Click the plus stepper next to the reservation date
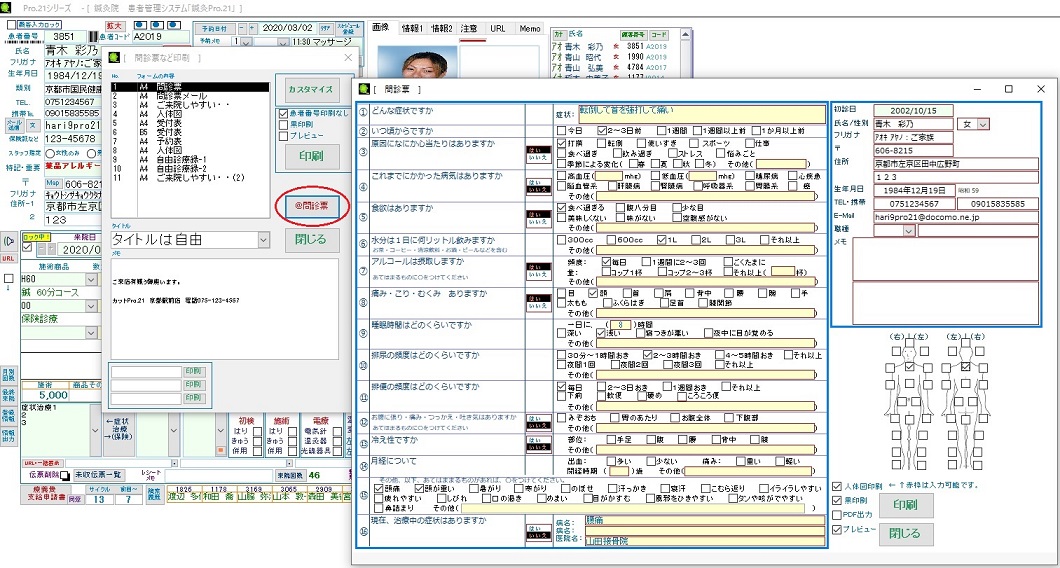 252,29
